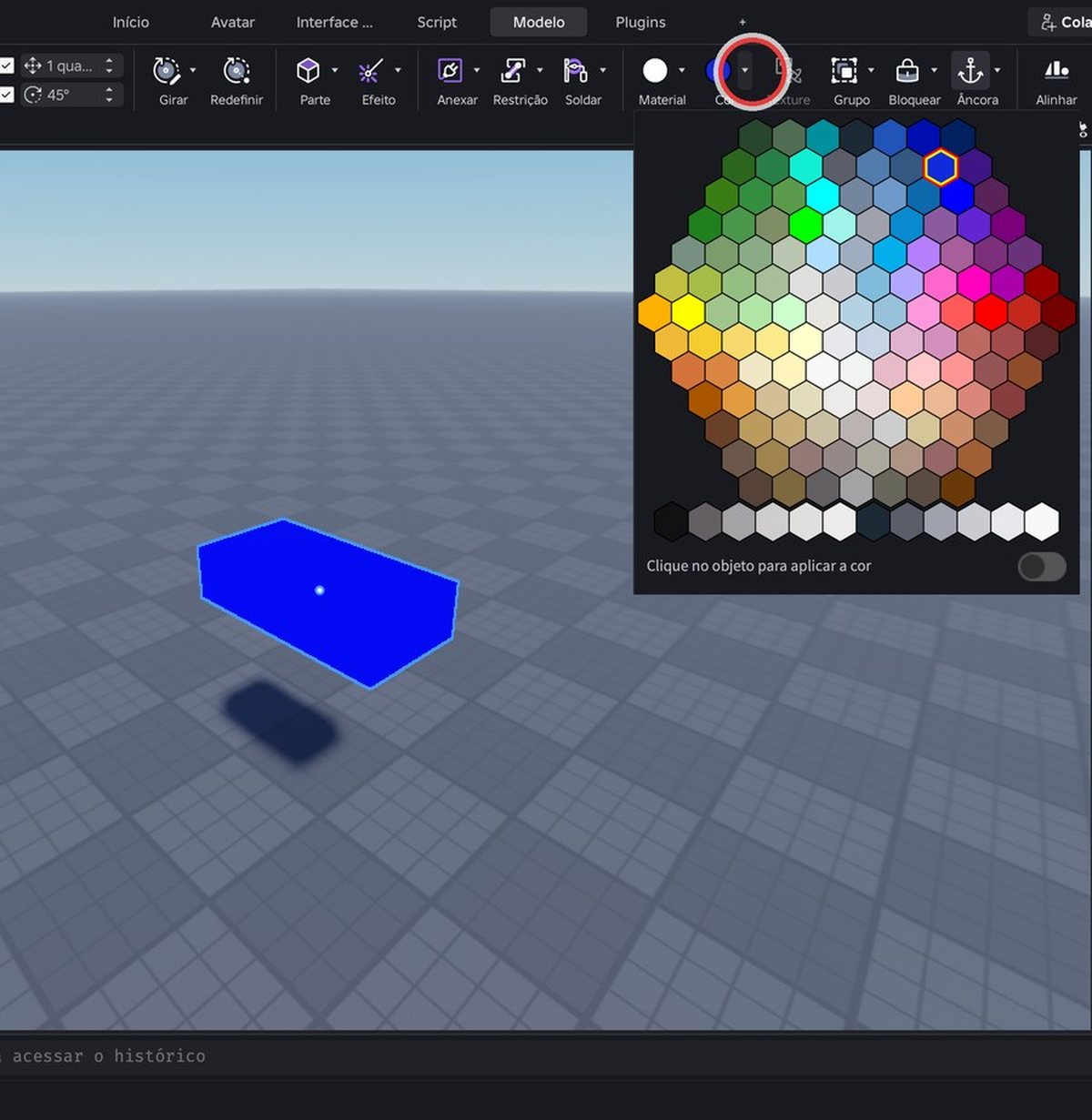Click the Grupo group icon
Image resolution: width=1092 pixels, height=1120 pixels.
tap(844, 70)
